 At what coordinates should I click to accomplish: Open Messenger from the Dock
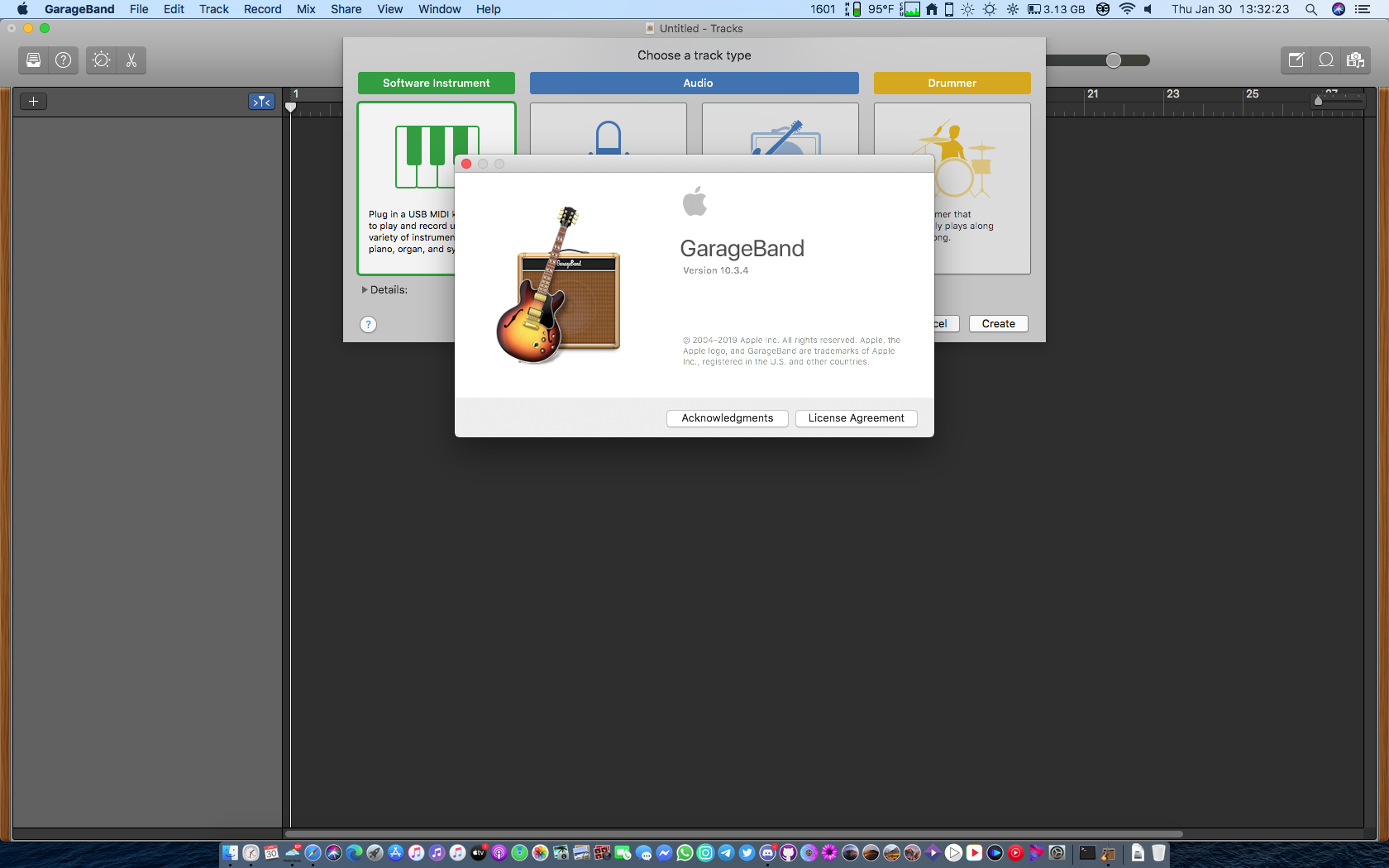point(664,852)
